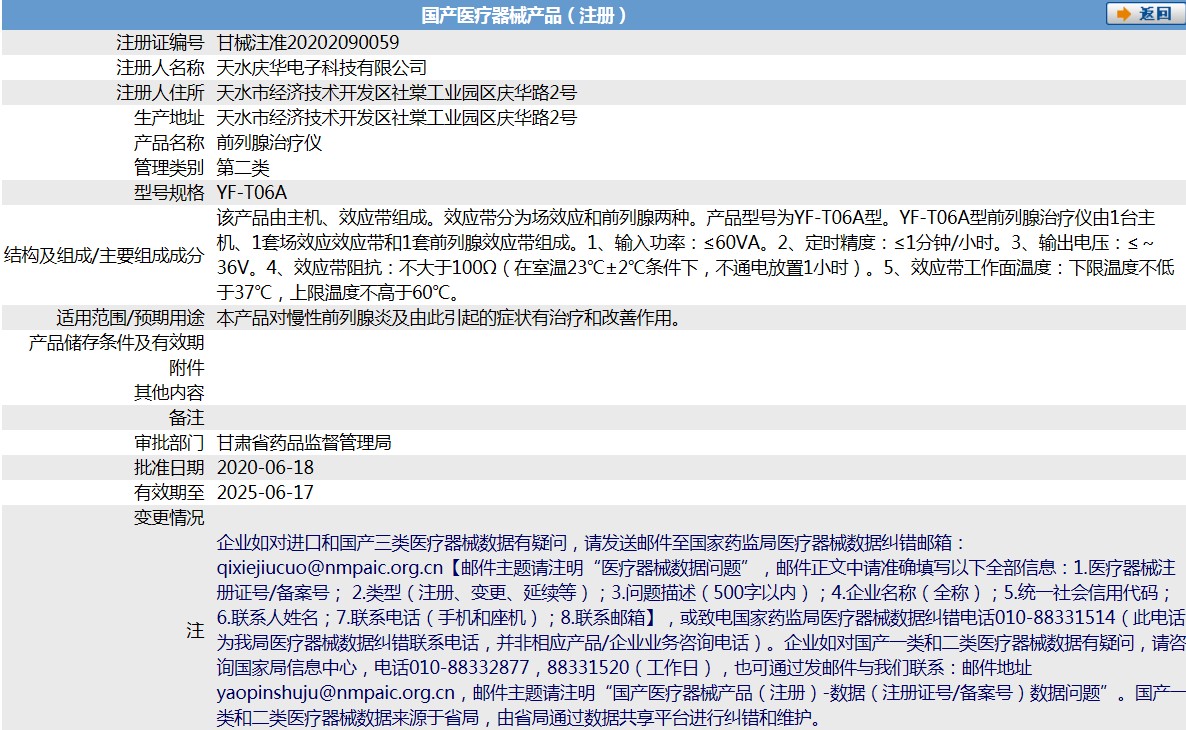Click phone number 010-88331514 in the note

1055,617
